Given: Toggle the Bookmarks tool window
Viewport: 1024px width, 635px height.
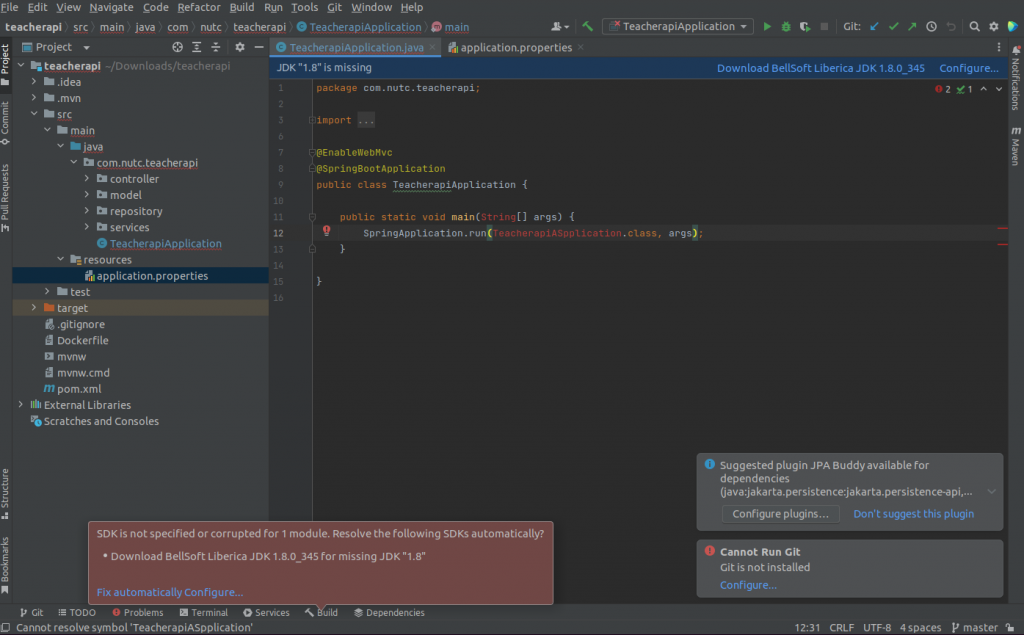Looking at the screenshot, I should pos(6,560).
